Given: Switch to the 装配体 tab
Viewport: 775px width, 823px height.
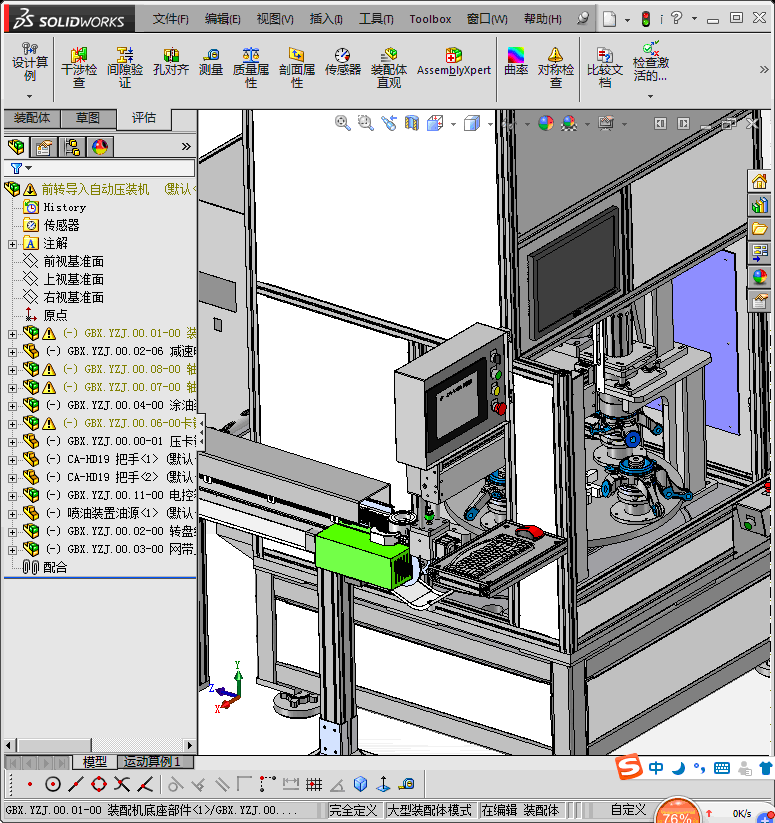Looking at the screenshot, I should pyautogui.click(x=32, y=118).
